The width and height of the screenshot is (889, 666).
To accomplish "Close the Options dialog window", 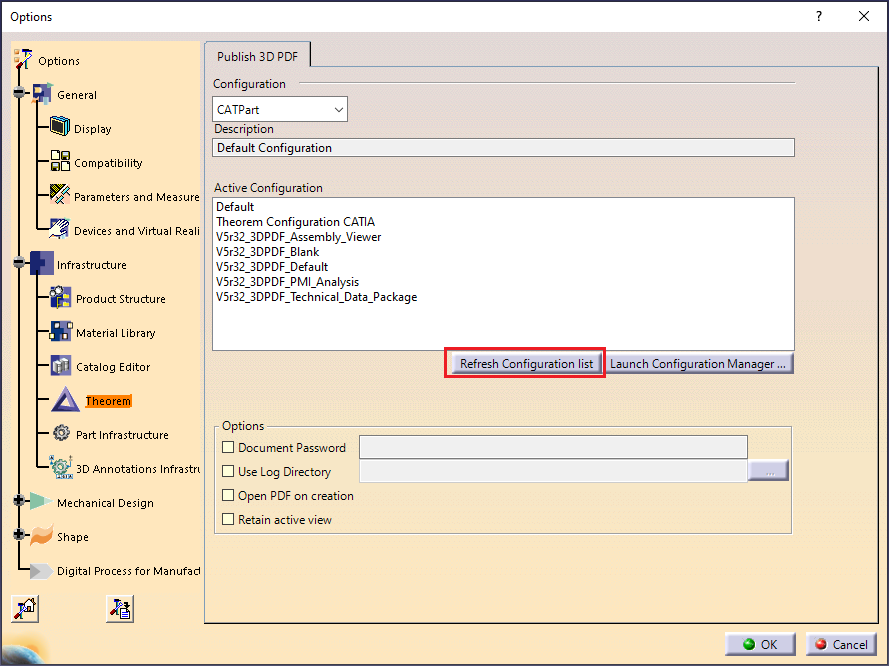I will click(x=863, y=16).
